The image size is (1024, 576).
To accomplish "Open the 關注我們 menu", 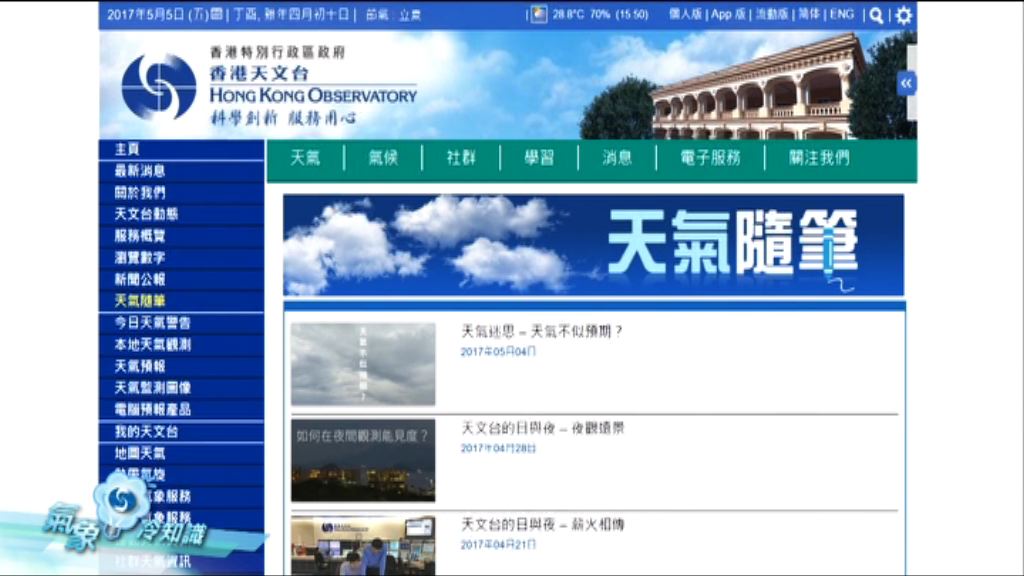I will 820,158.
